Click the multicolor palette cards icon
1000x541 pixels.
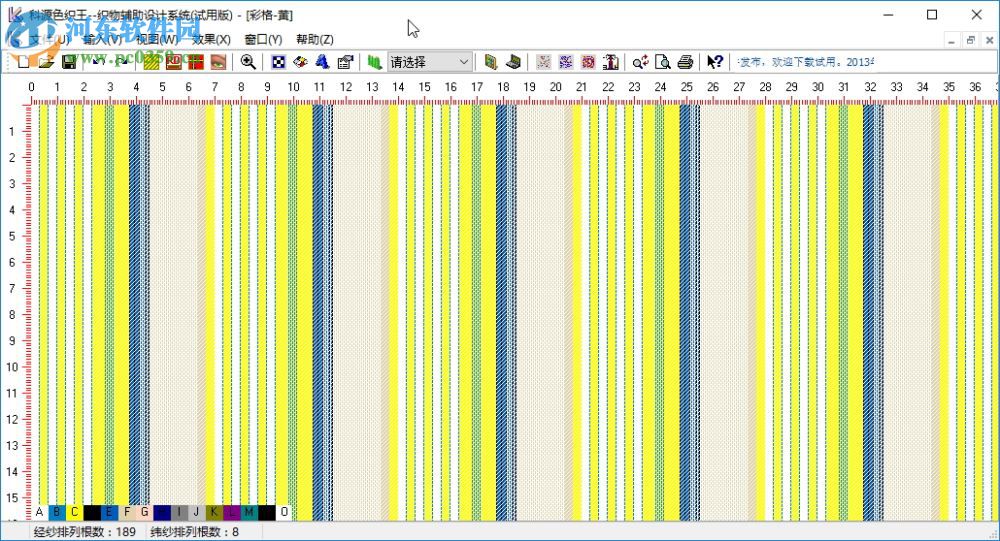coord(300,62)
